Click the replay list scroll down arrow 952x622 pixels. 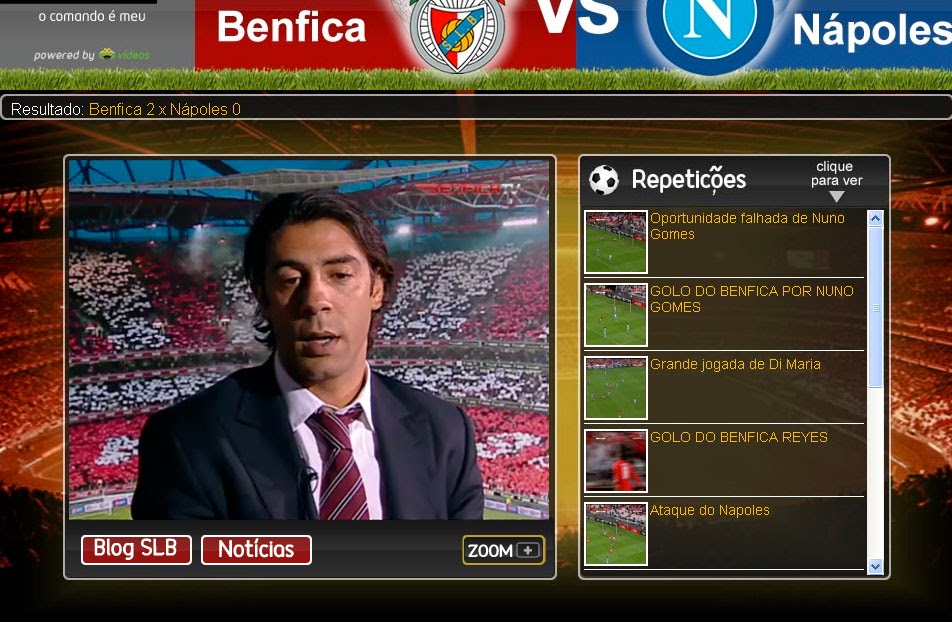click(x=875, y=566)
